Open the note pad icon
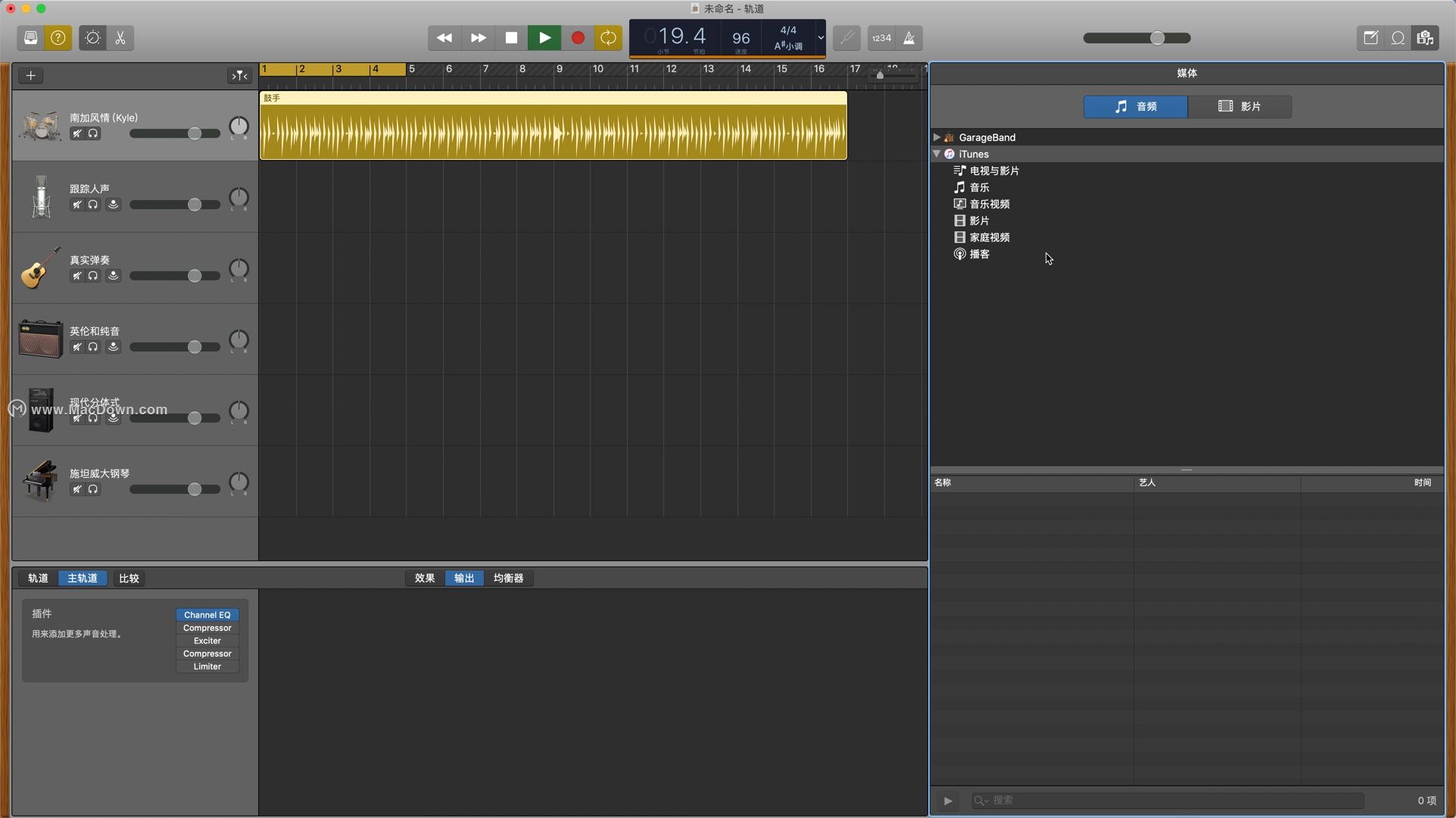 (1370, 38)
